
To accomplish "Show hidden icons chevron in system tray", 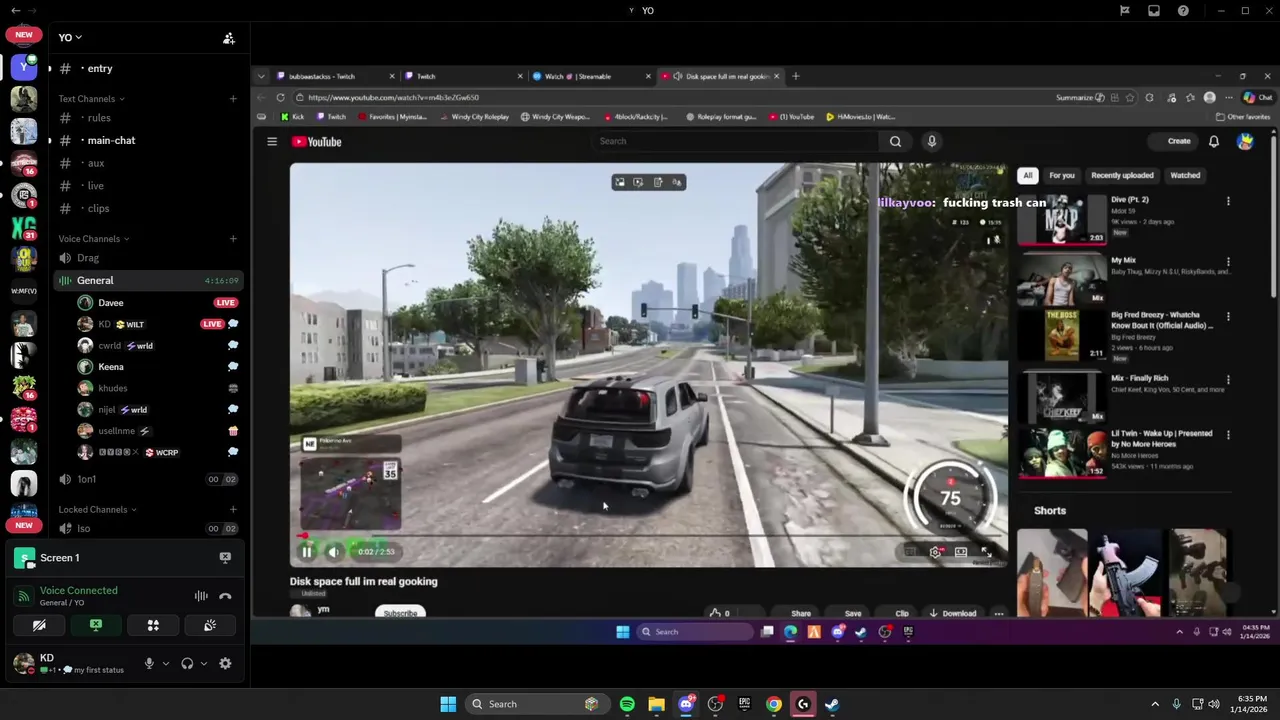I will [1155, 704].
